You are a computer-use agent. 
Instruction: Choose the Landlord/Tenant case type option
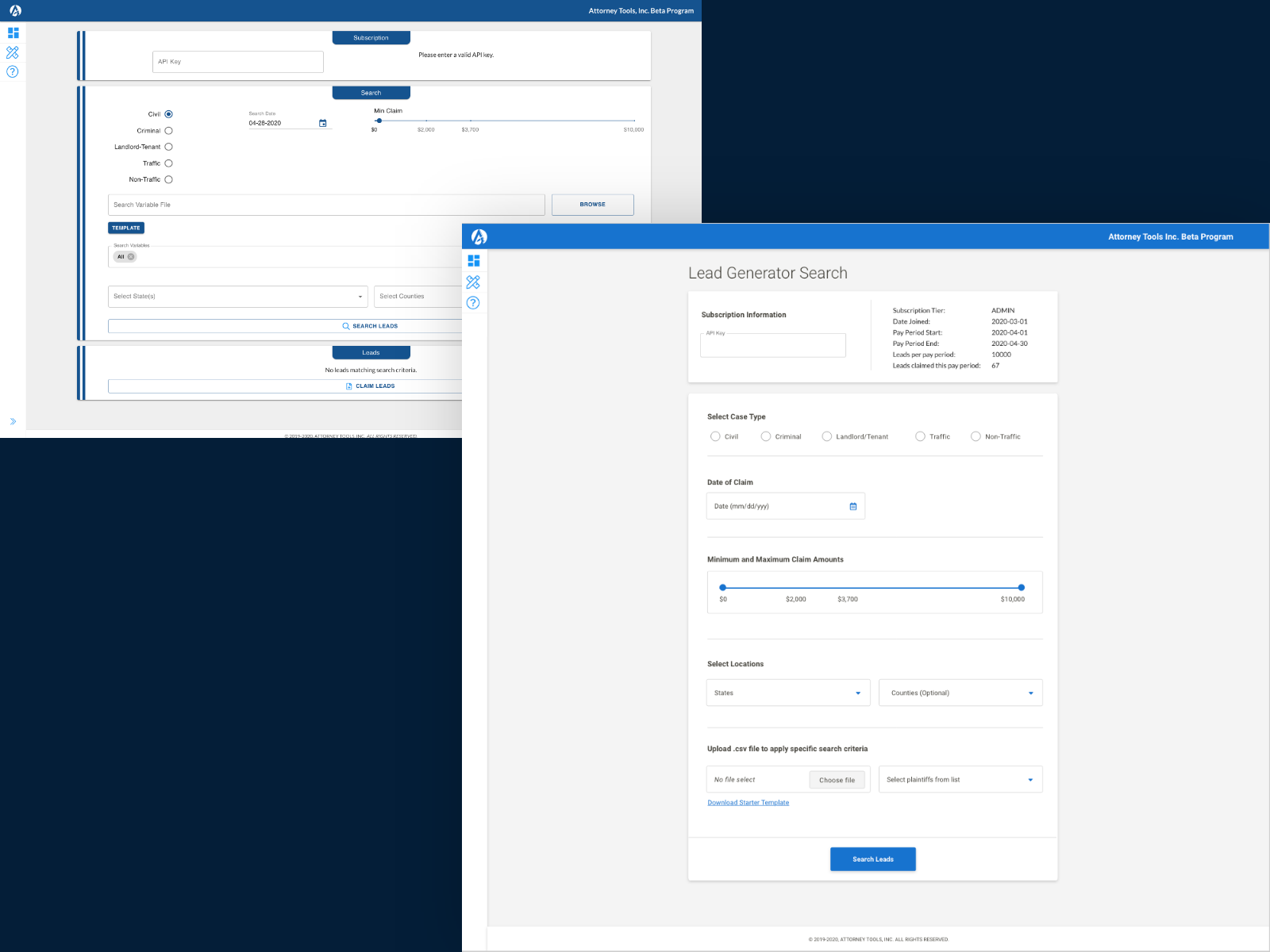pos(827,436)
